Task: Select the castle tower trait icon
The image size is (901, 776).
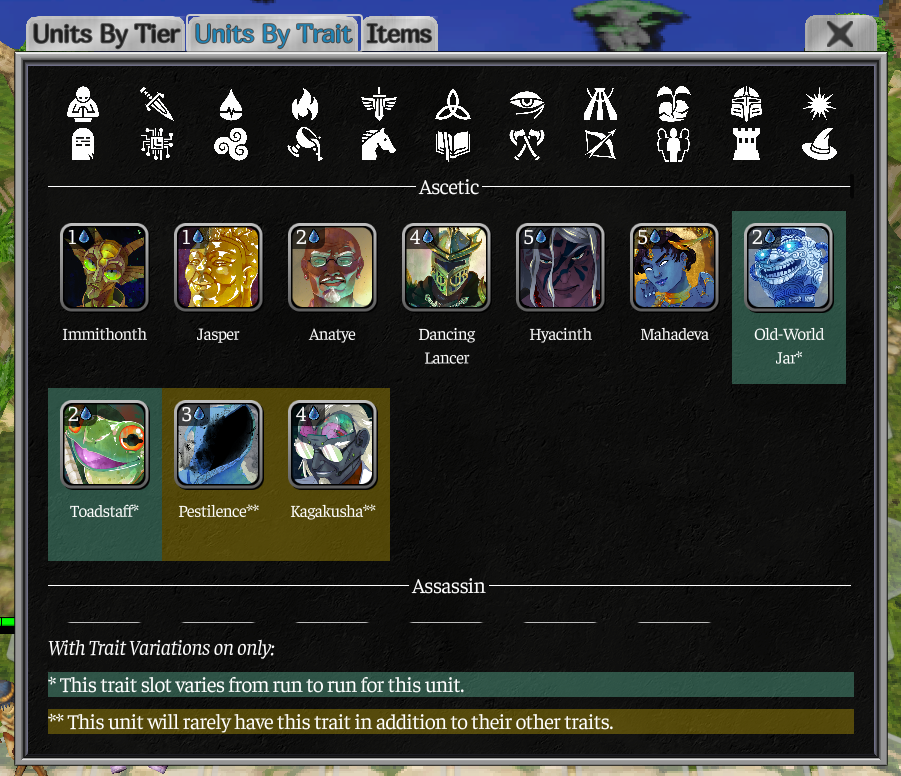Action: [746, 144]
